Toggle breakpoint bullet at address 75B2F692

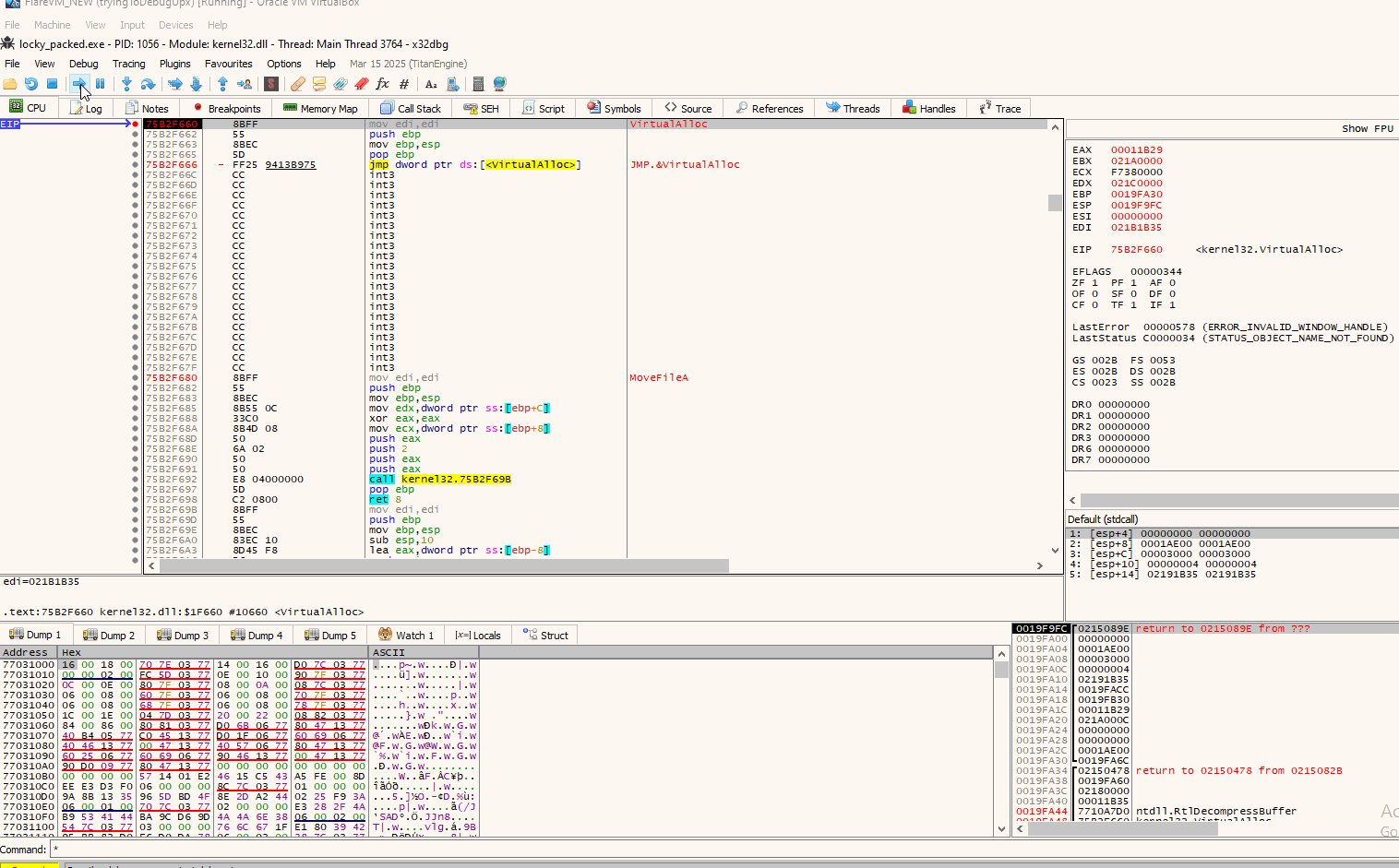tap(136, 479)
